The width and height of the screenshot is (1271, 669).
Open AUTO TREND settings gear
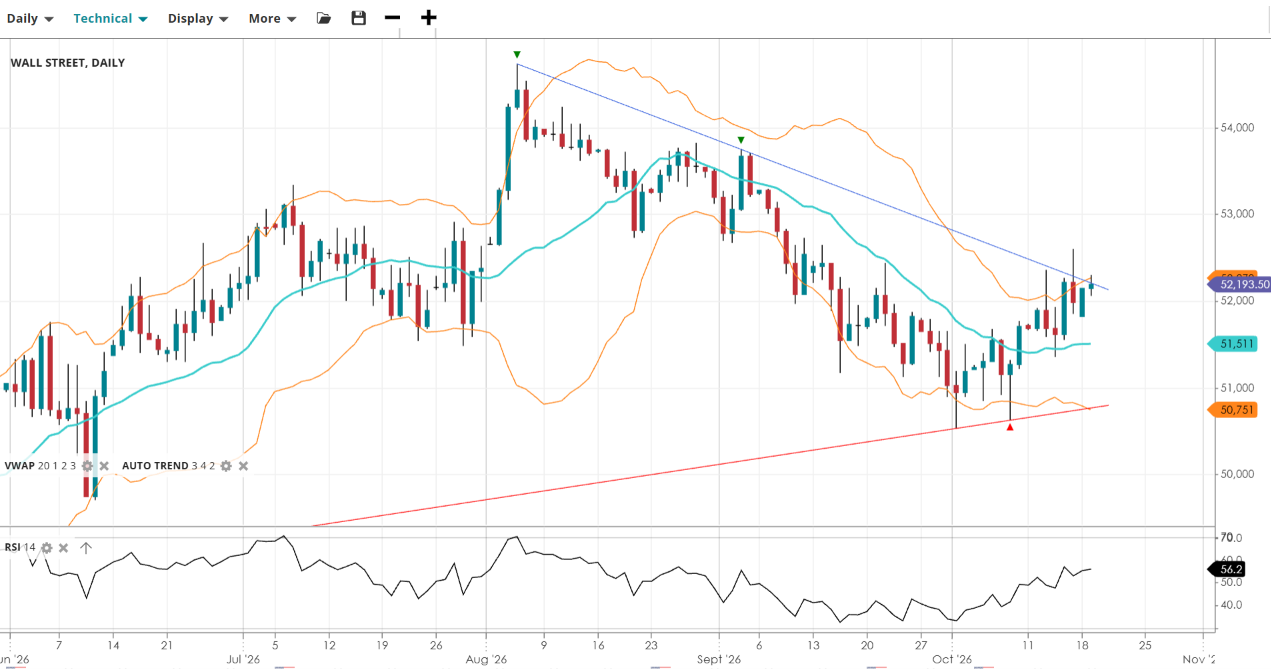pos(226,466)
